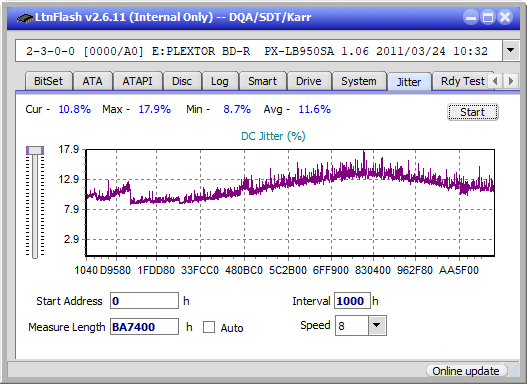Open the ATAPI tab
Viewport: 527px width, 384px height.
137,81
